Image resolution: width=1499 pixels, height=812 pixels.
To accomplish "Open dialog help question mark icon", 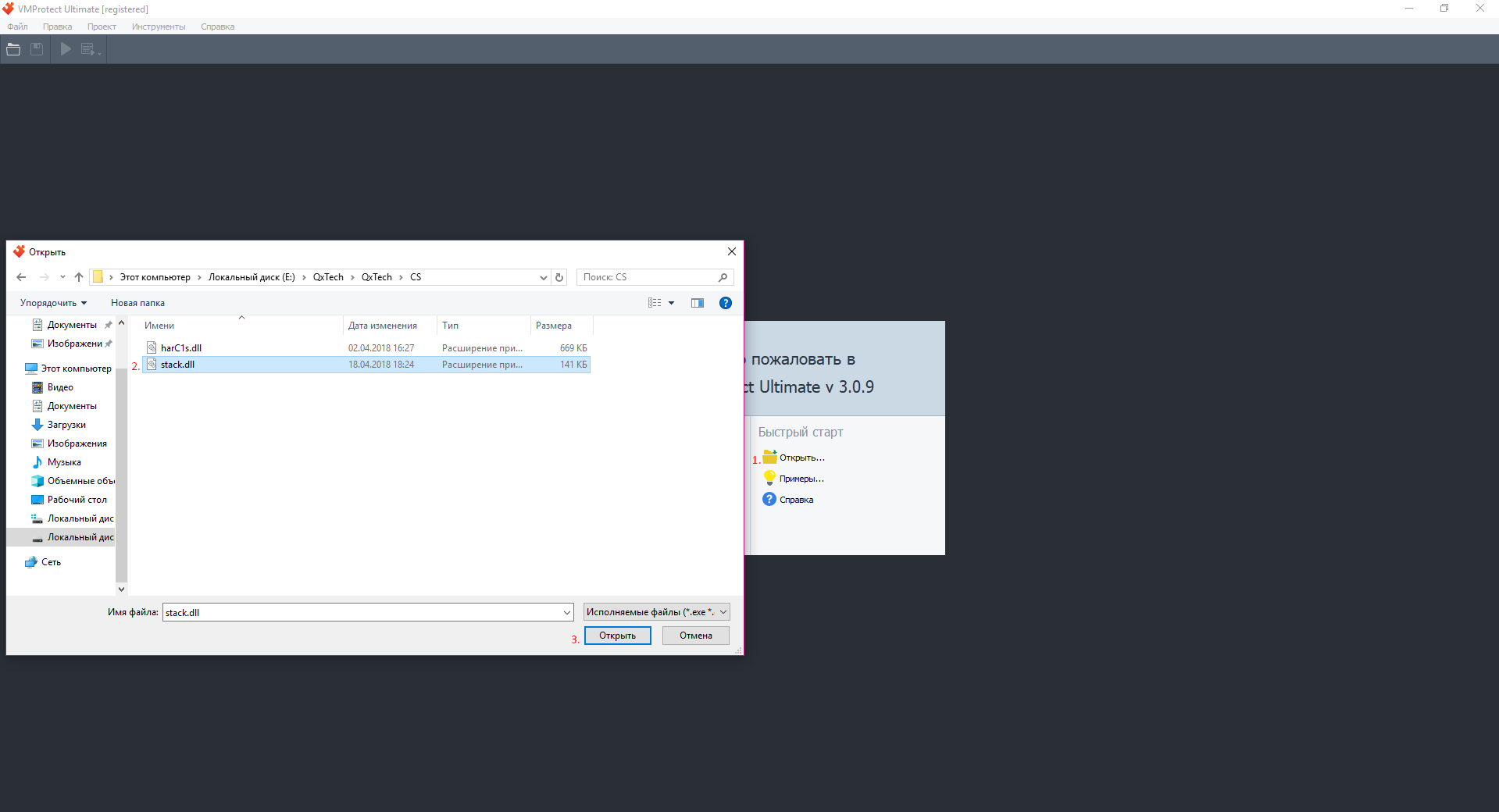I will pyautogui.click(x=726, y=303).
